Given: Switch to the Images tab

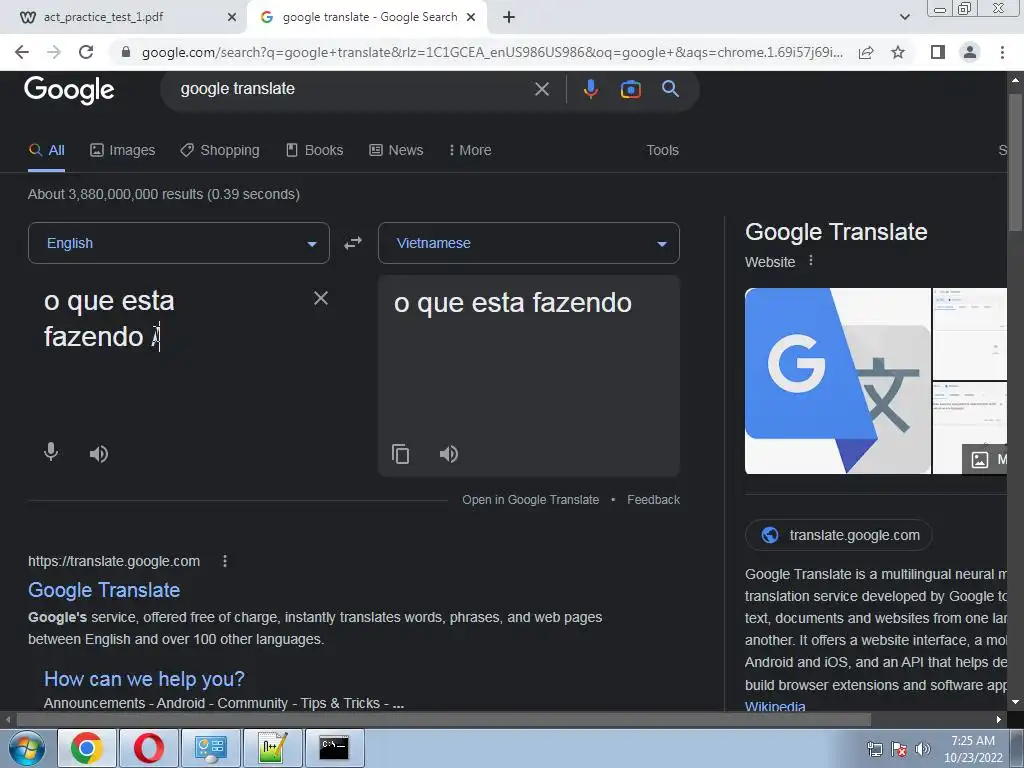Looking at the screenshot, I should tap(123, 150).
